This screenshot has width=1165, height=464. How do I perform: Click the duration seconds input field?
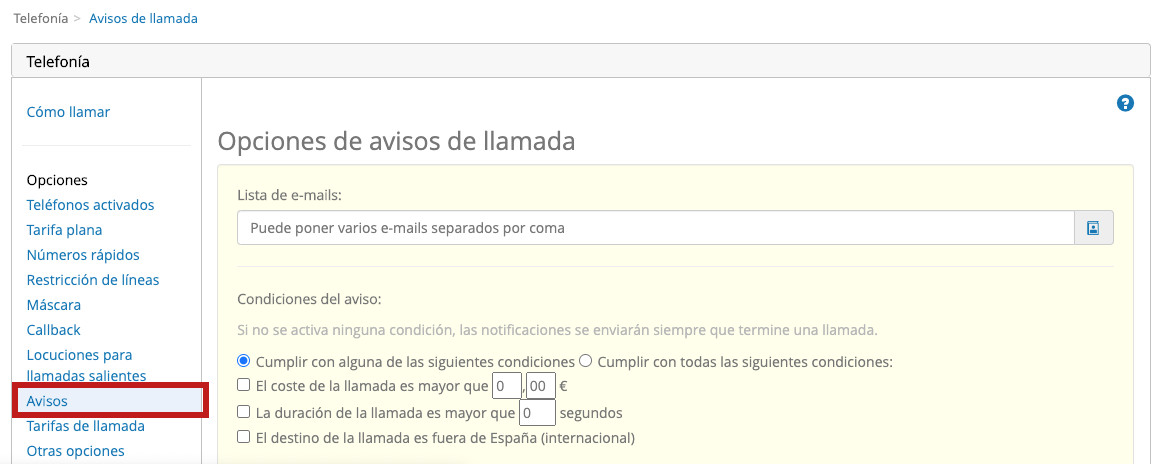click(537, 412)
